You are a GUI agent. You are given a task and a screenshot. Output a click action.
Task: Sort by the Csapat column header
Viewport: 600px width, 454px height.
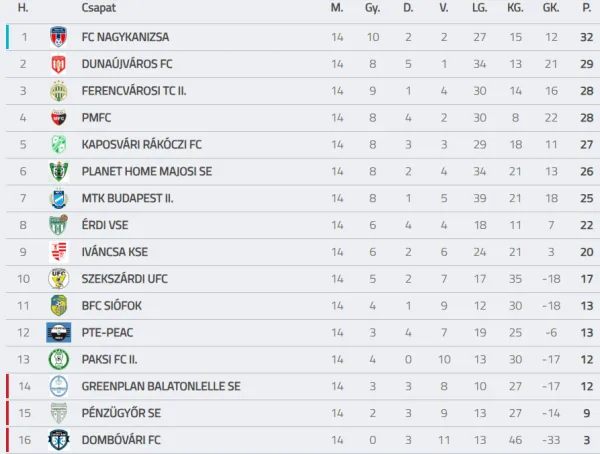tap(97, 8)
